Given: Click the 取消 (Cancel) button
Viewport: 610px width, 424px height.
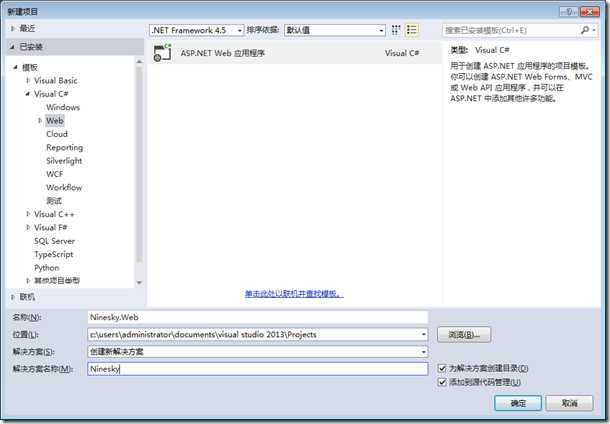Looking at the screenshot, I should [570, 403].
